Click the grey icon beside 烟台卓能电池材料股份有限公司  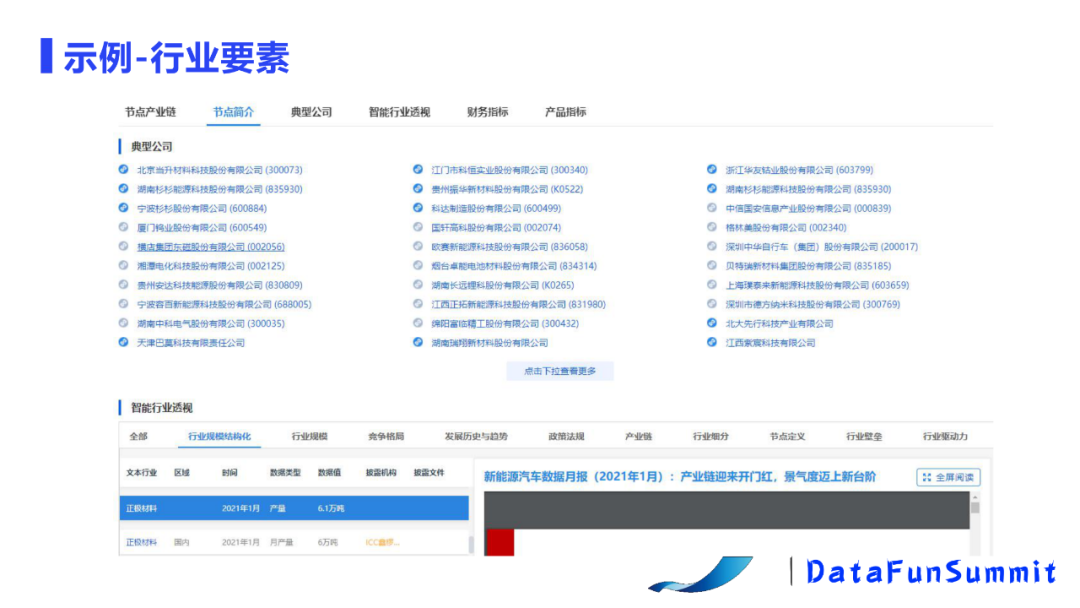(417, 266)
